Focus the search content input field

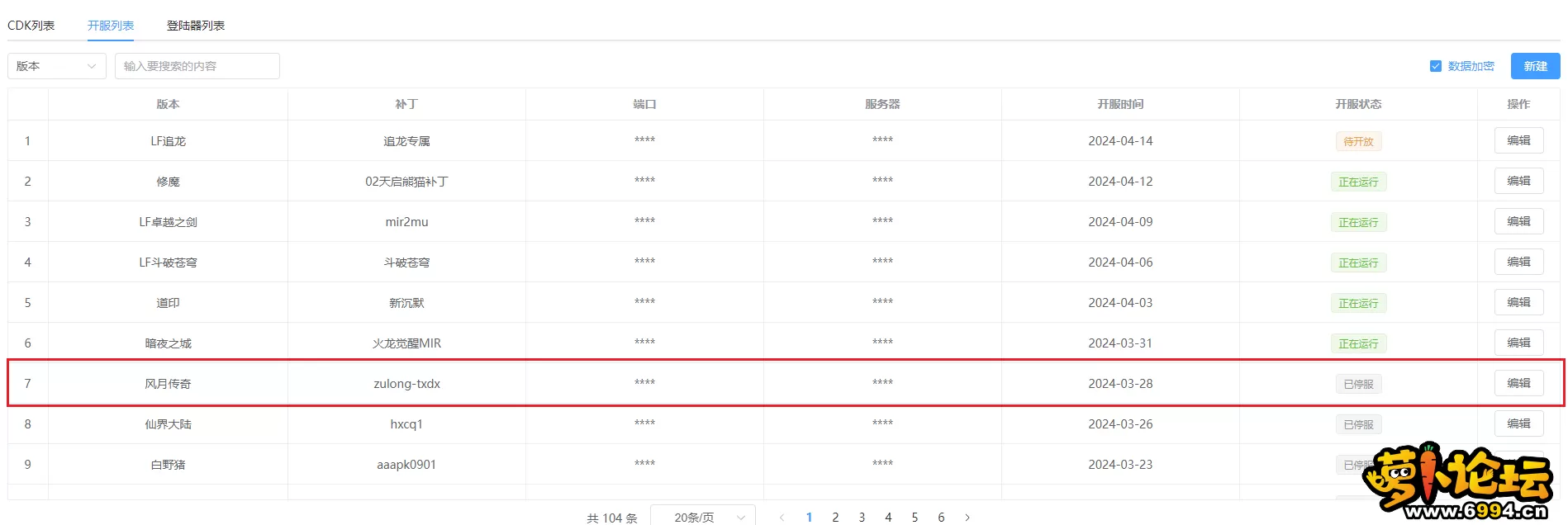click(197, 66)
